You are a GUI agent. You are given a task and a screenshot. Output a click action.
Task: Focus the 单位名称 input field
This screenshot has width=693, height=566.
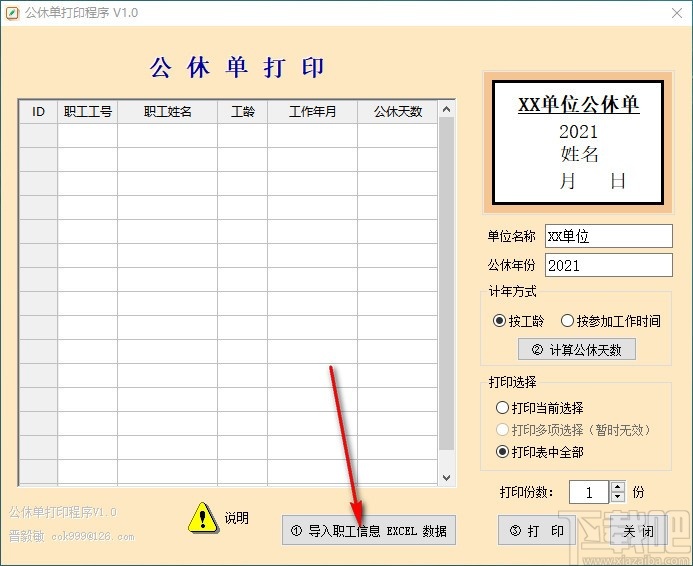[609, 236]
